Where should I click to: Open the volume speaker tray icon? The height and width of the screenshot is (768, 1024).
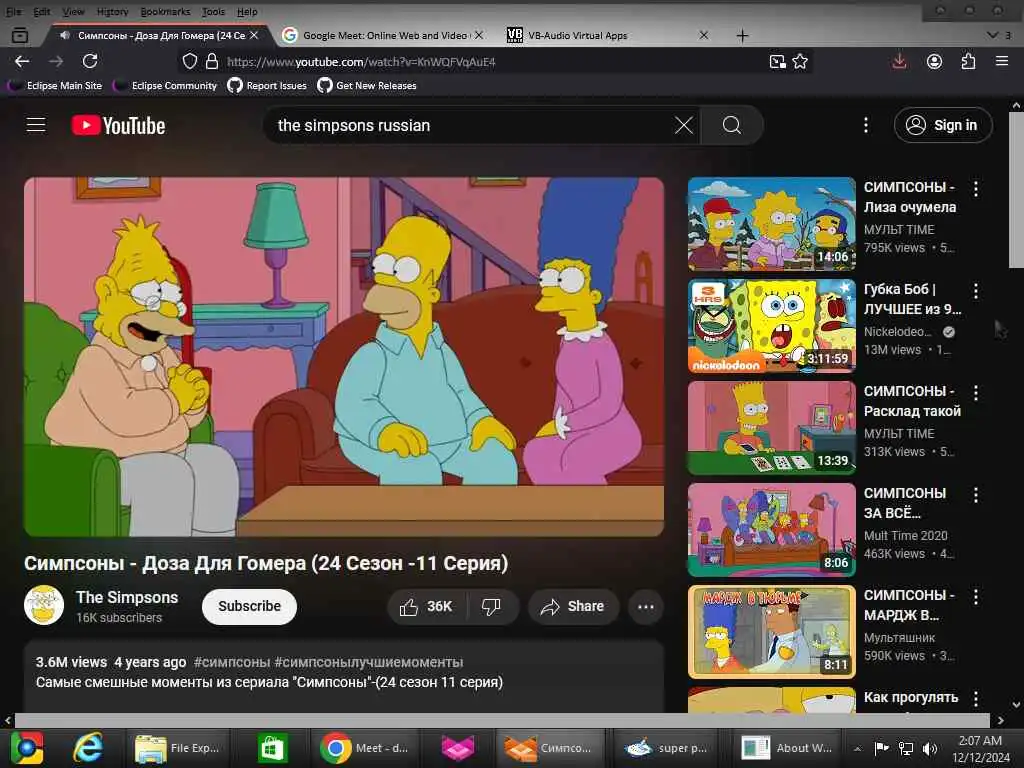(x=930, y=748)
